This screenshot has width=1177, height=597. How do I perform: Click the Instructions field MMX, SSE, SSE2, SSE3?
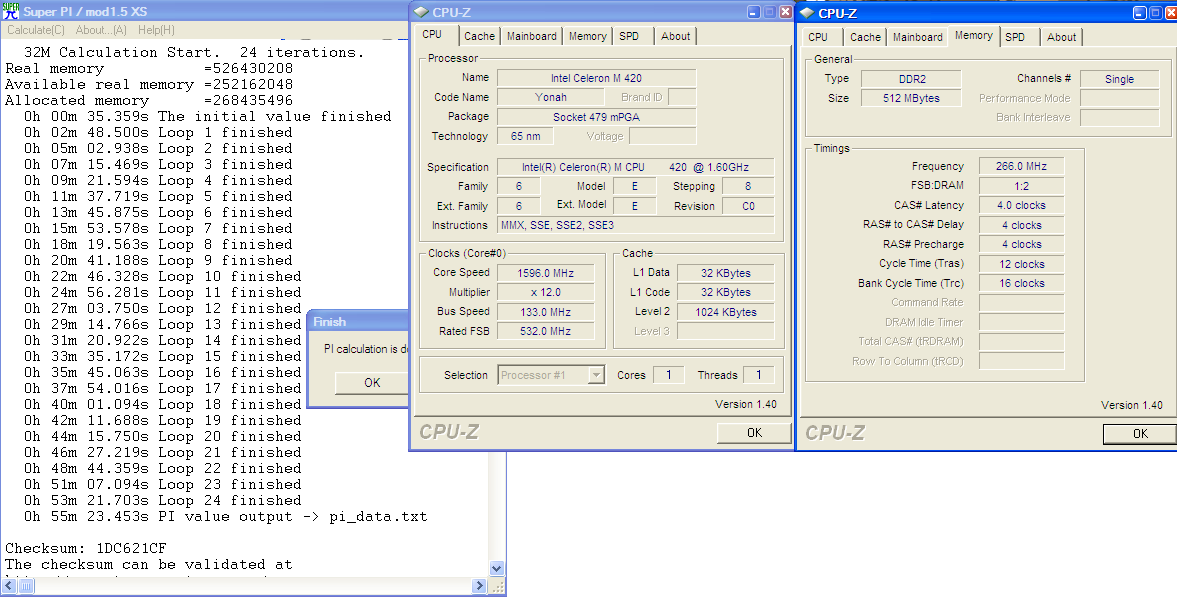(x=636, y=225)
